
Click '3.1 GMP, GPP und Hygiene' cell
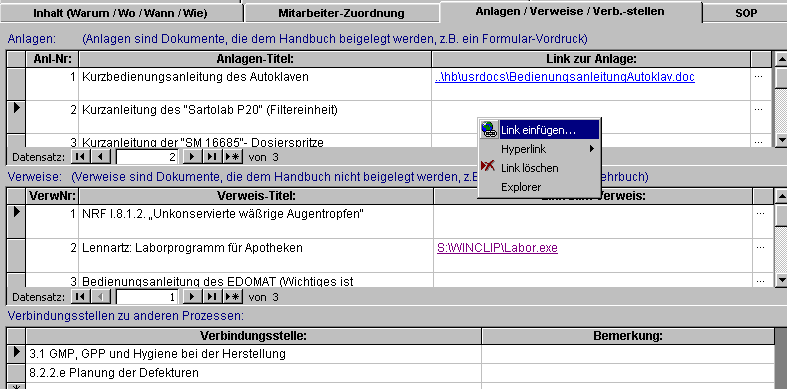[x=253, y=353]
